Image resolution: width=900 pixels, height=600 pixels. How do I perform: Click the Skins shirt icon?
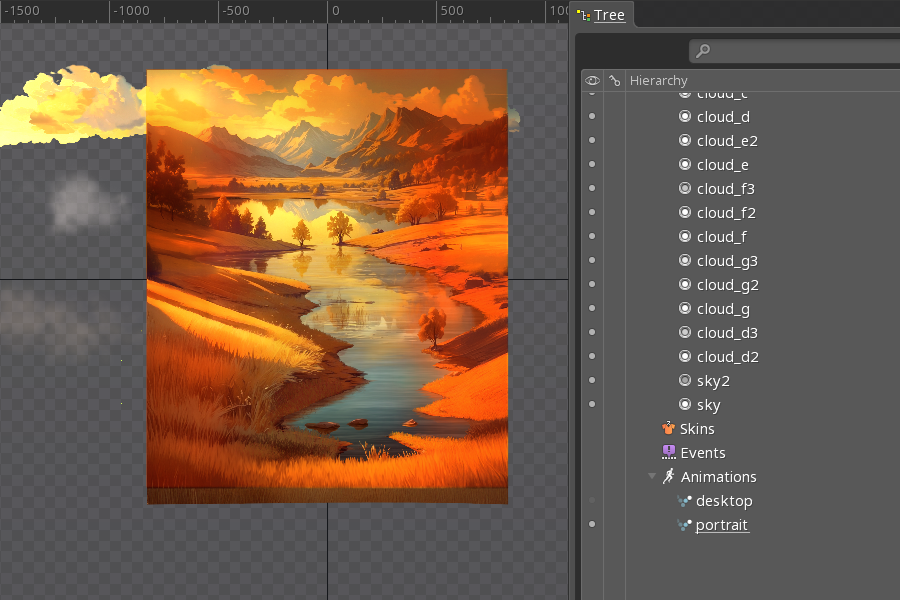(669, 428)
